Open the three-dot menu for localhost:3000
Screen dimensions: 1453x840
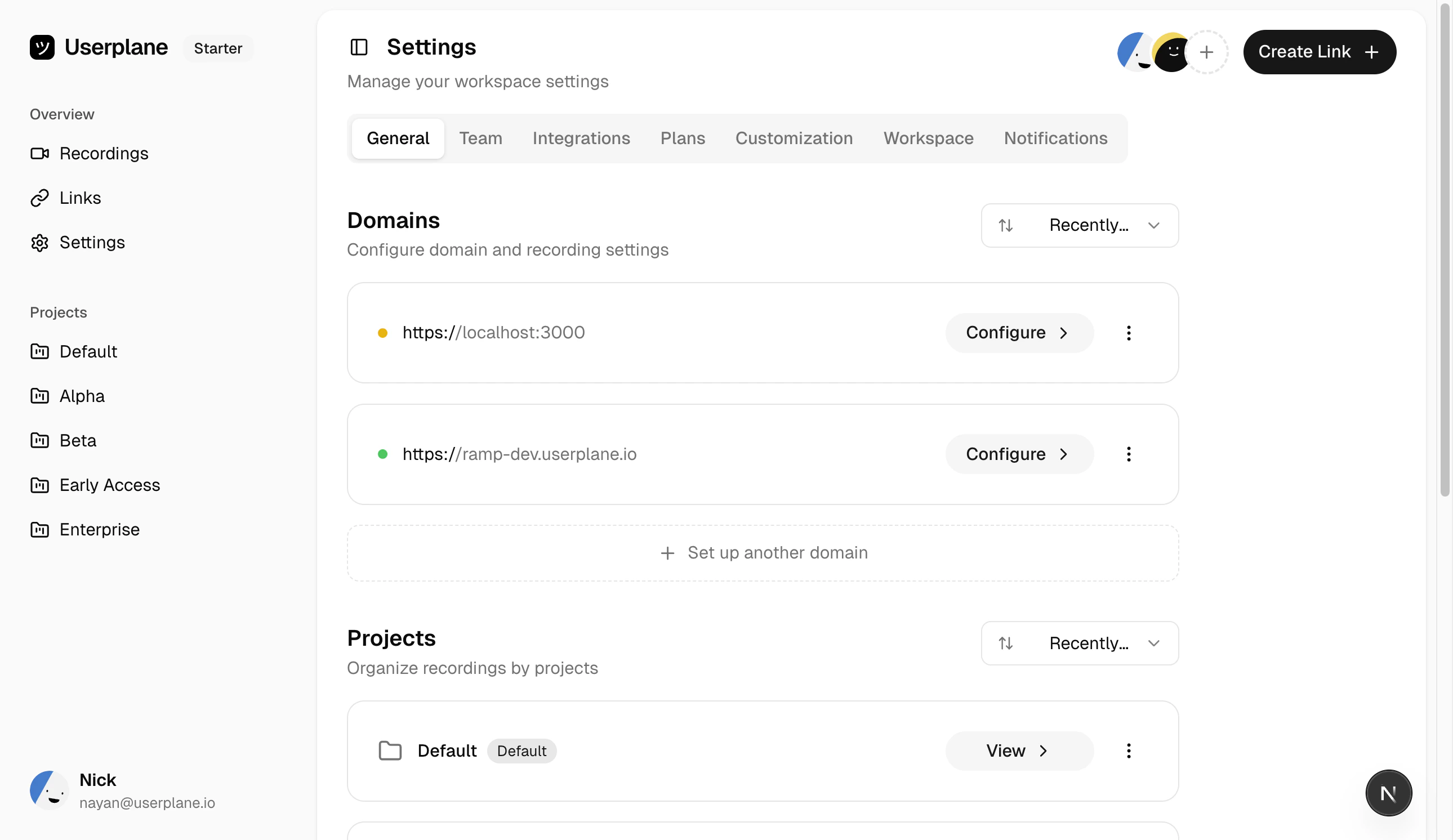[x=1129, y=333]
